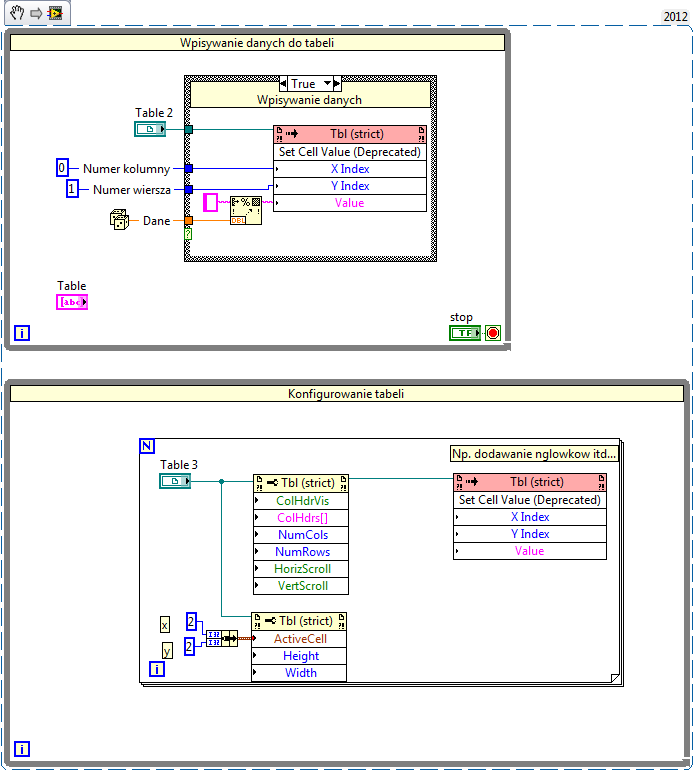Viewport: 694px width, 771px height.
Task: Click the ColHdrVis property
Action: point(301,501)
